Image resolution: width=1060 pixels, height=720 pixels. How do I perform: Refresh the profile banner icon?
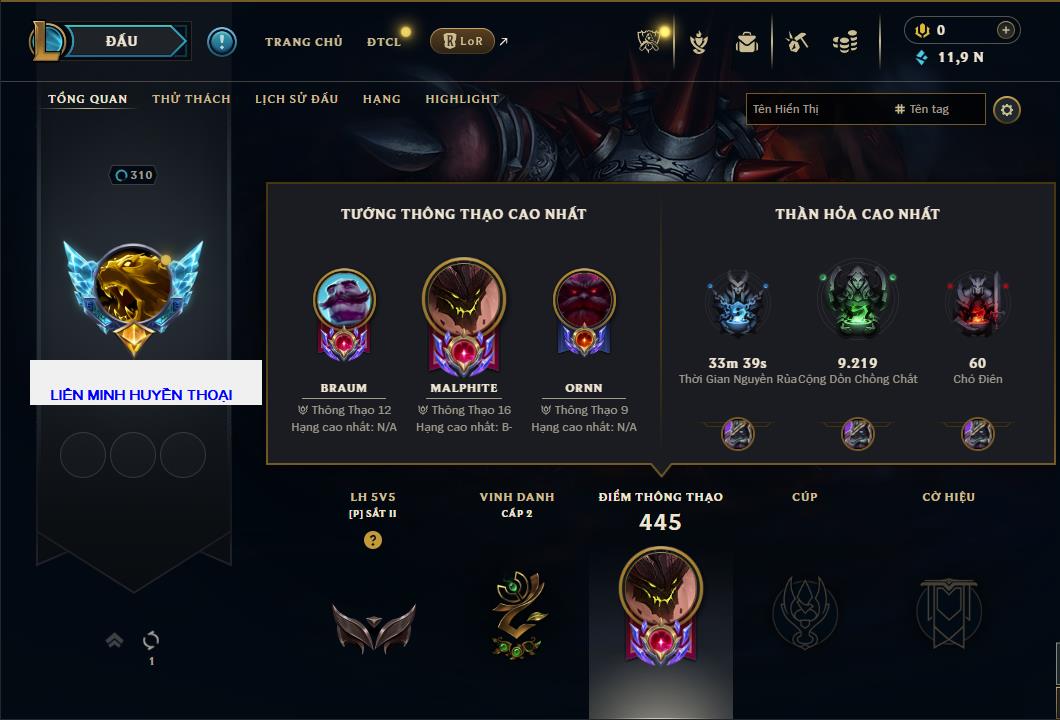[151, 640]
